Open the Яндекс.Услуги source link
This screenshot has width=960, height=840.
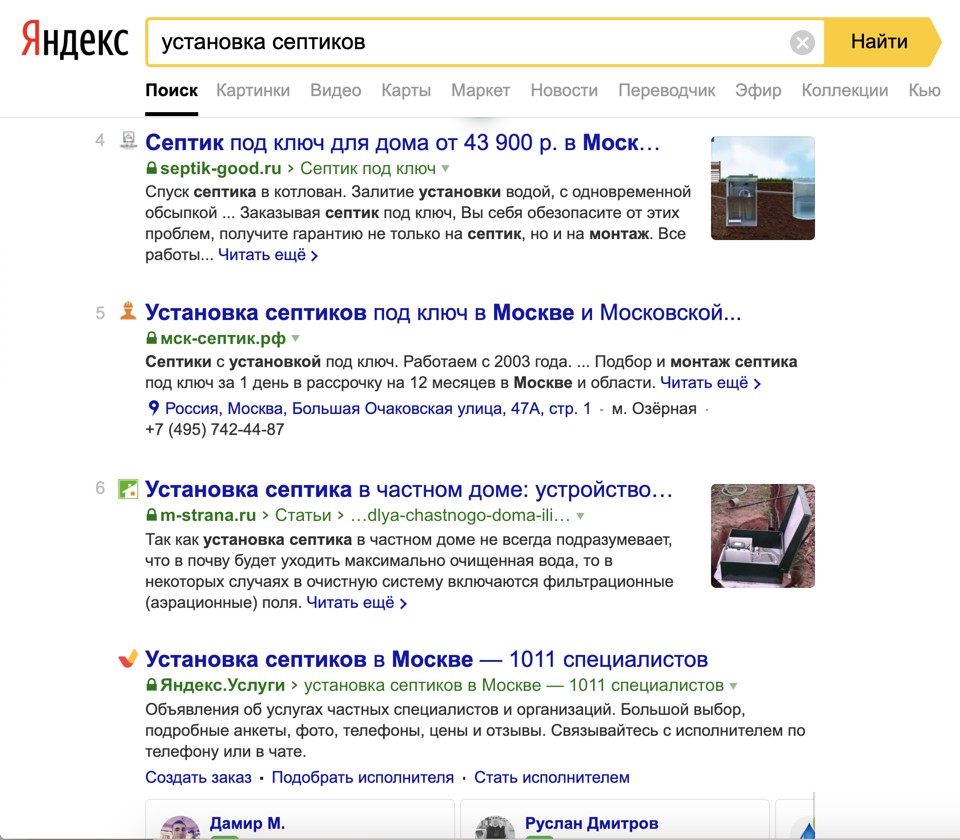222,685
